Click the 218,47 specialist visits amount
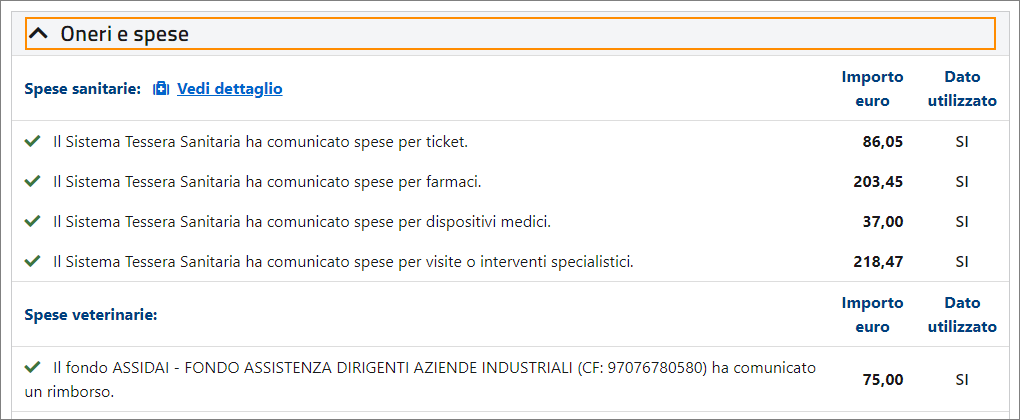Viewport: 1020px width, 420px height. tap(879, 262)
